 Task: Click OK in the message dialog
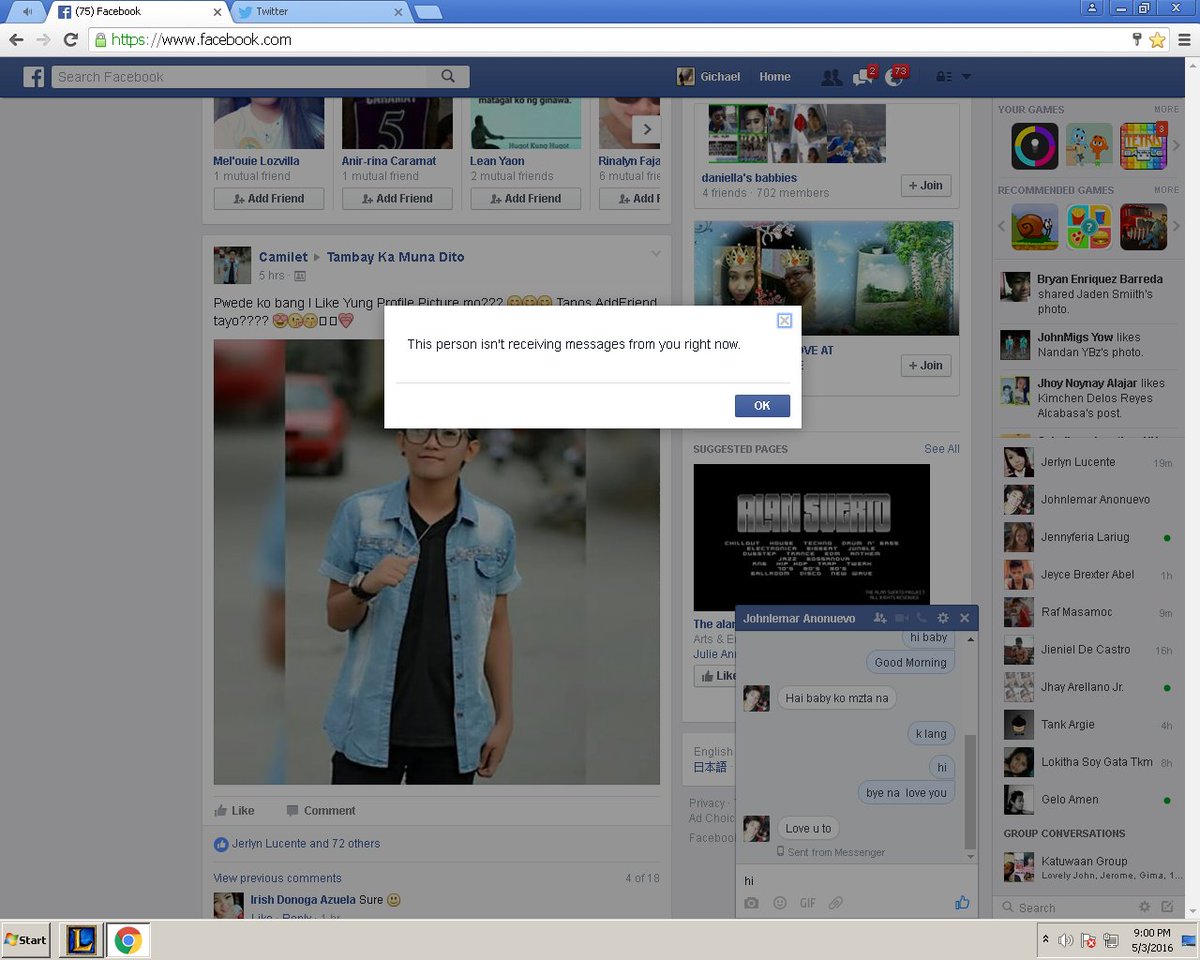coord(762,405)
